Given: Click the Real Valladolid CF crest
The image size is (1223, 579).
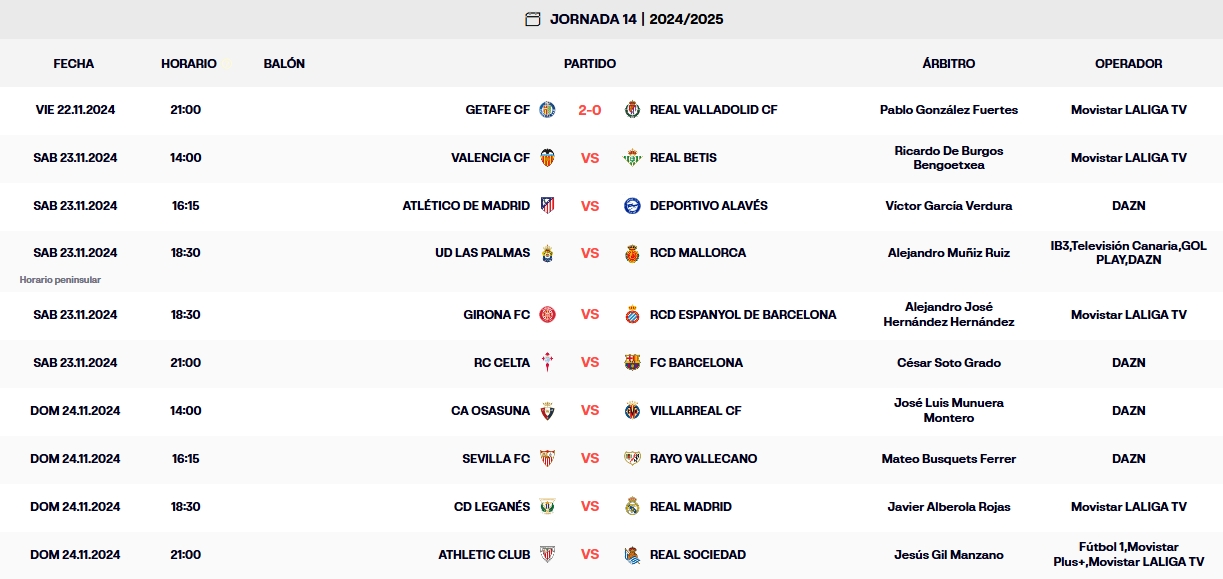Looking at the screenshot, I should [633, 110].
